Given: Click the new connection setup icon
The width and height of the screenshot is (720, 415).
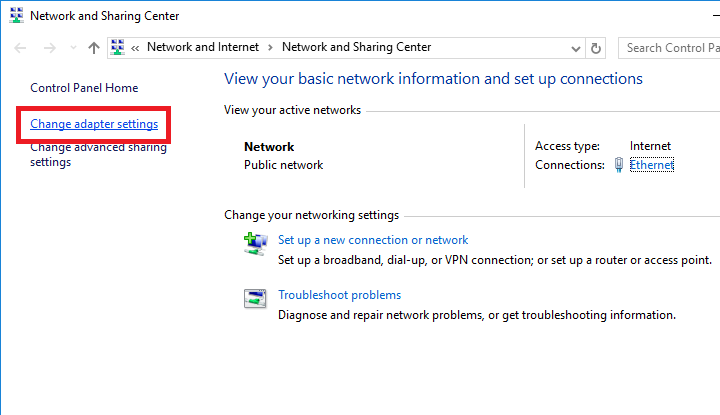Looking at the screenshot, I should 255,241.
